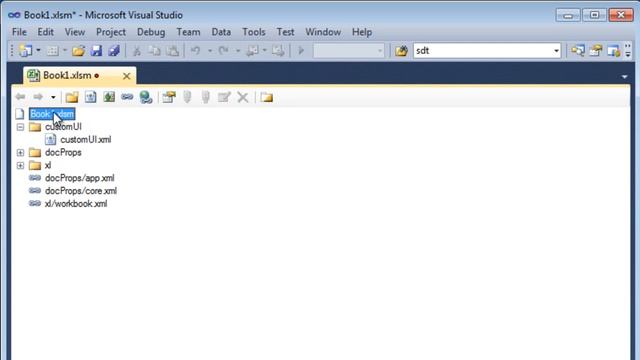Save Book1.xlsm with the floppy disk icon
640x360 pixels.
(x=96, y=51)
